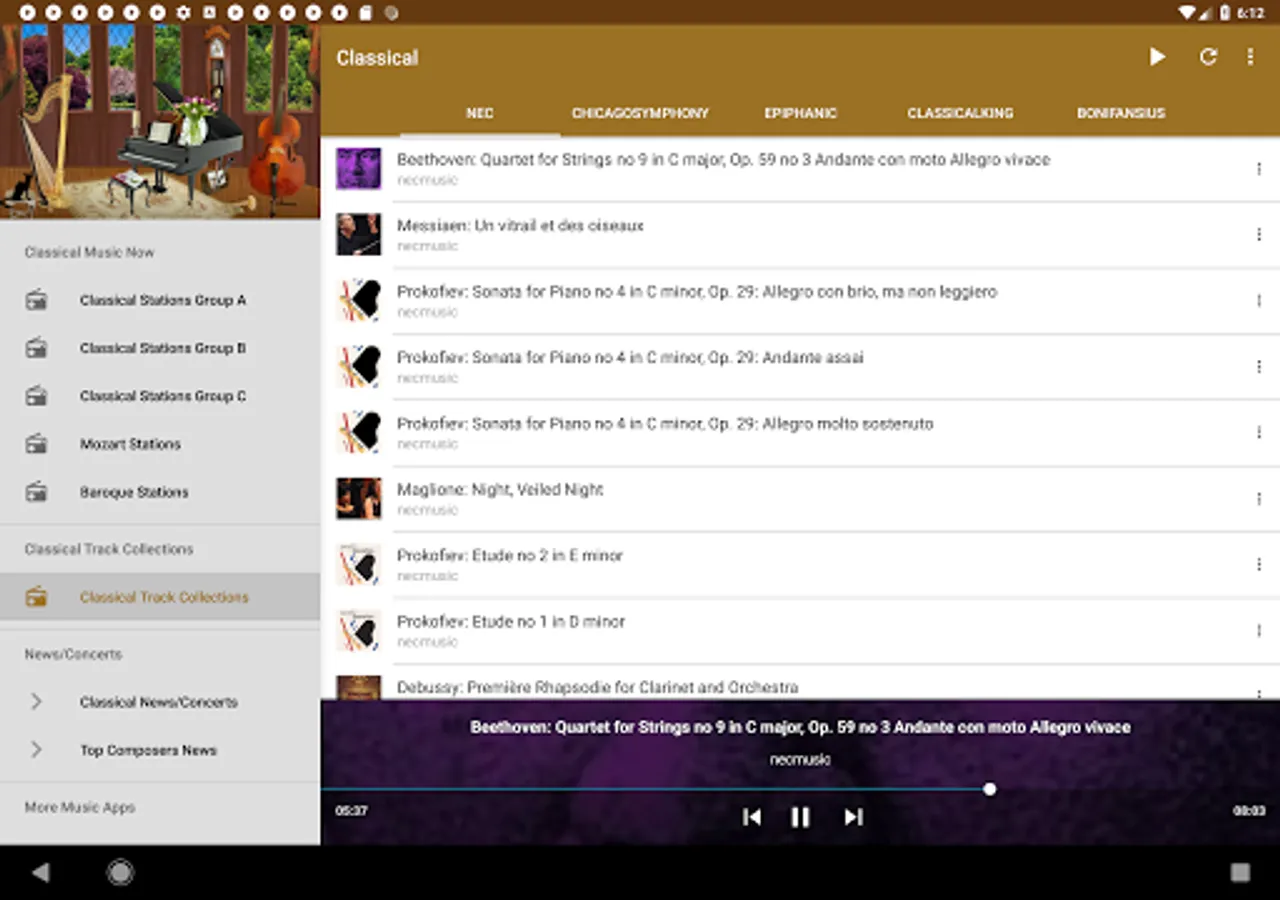Image resolution: width=1280 pixels, height=900 pixels.
Task: Click the Messiaen track album thumbnail
Action: click(x=358, y=235)
